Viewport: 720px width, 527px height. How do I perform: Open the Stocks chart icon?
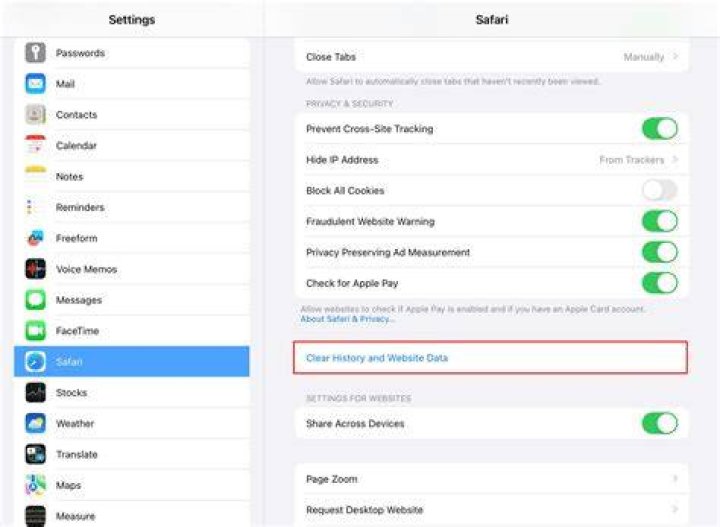[x=35, y=392]
